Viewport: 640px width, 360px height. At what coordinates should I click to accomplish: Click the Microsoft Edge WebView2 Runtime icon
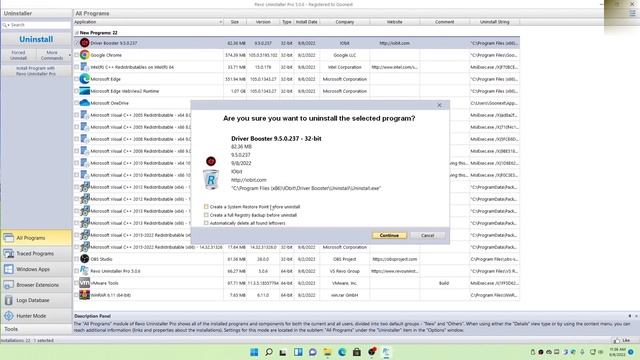coord(84,91)
